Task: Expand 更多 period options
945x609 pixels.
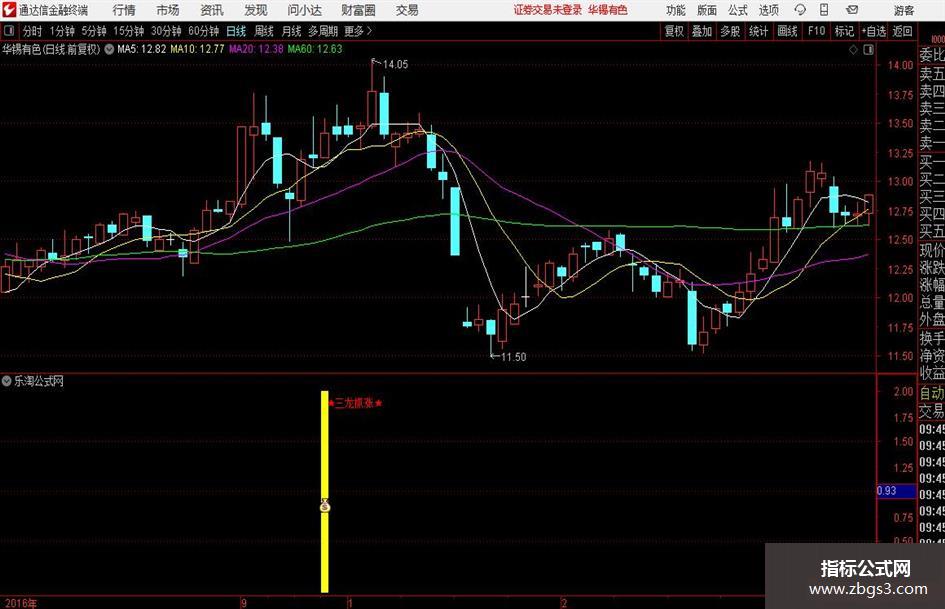Action: pos(358,31)
